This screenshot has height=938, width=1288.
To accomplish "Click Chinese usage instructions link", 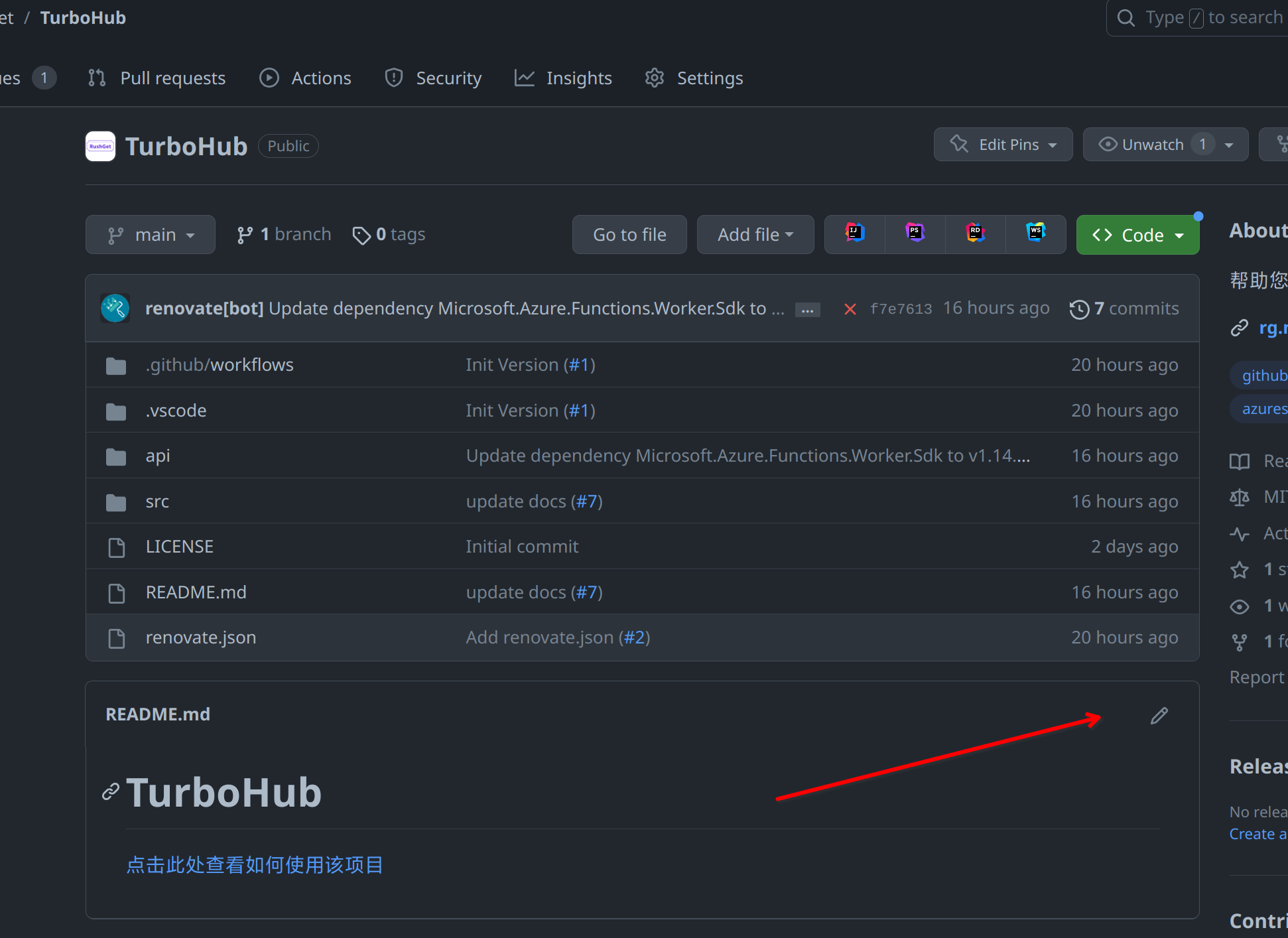I will click(255, 865).
